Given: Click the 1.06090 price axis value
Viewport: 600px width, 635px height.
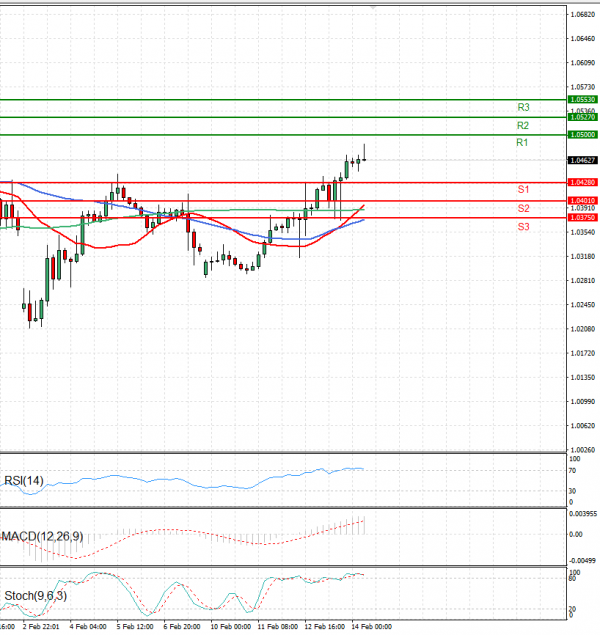Looking at the screenshot, I should coord(583,63).
